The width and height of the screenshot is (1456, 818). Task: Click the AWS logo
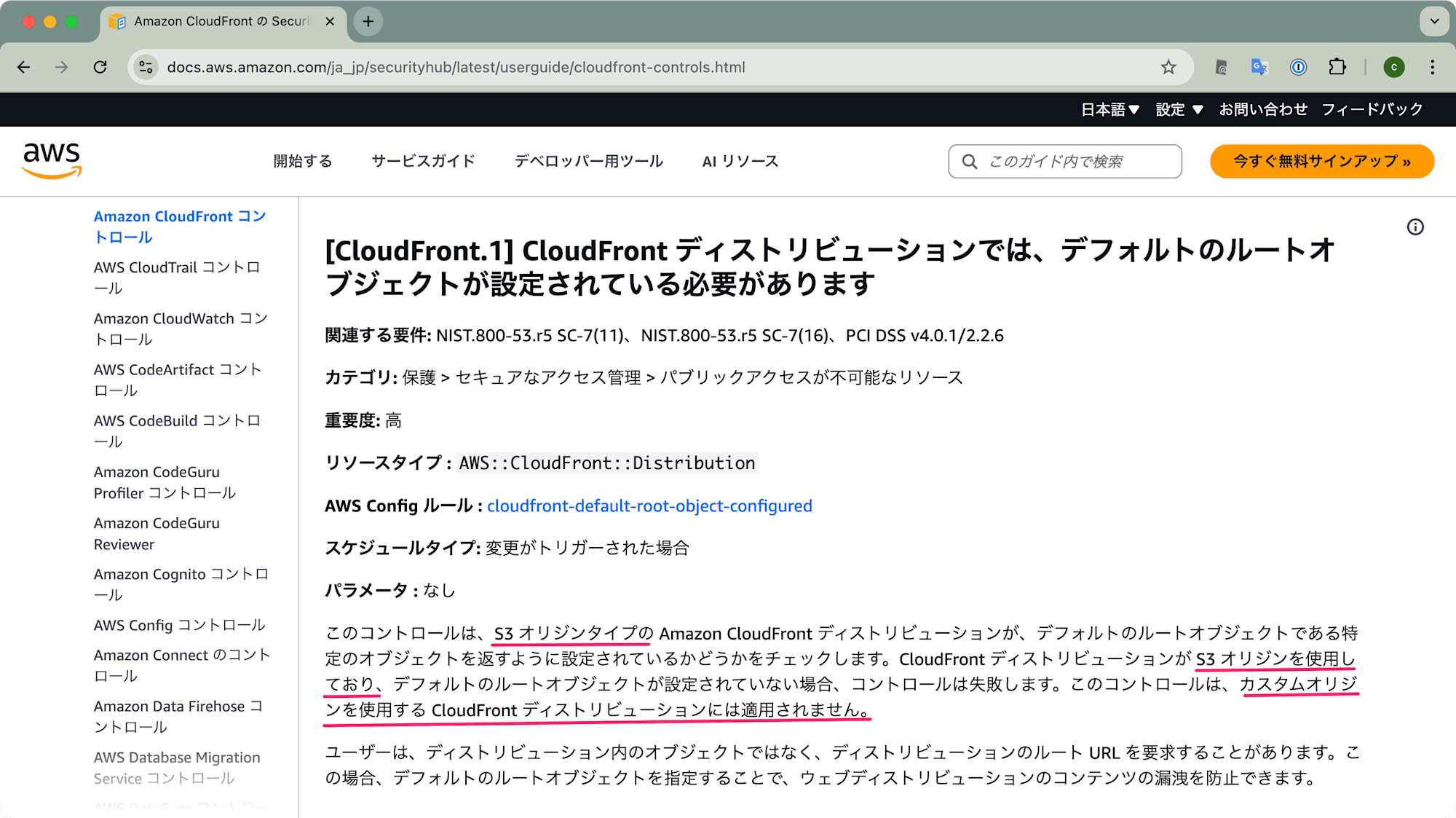(52, 160)
